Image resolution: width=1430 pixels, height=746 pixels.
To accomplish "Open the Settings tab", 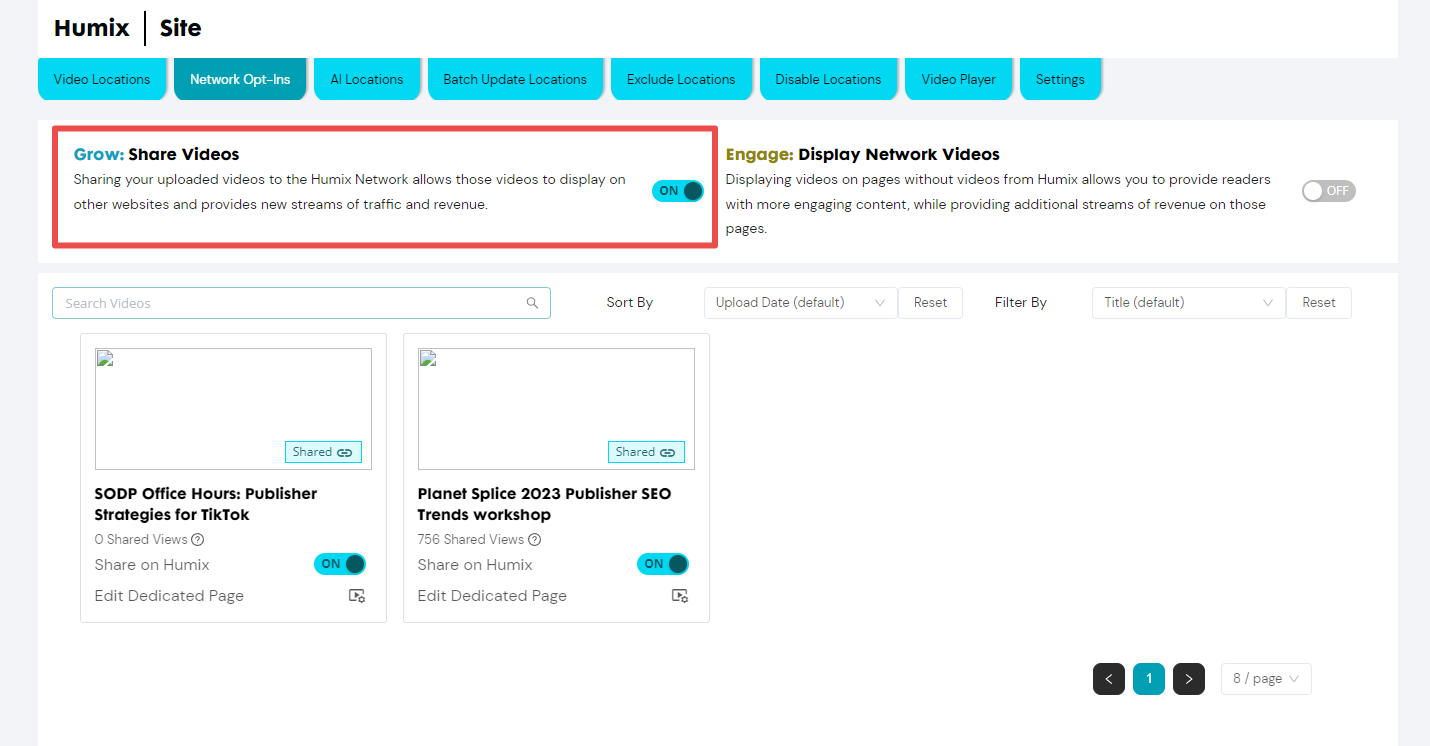I will pyautogui.click(x=1060, y=79).
